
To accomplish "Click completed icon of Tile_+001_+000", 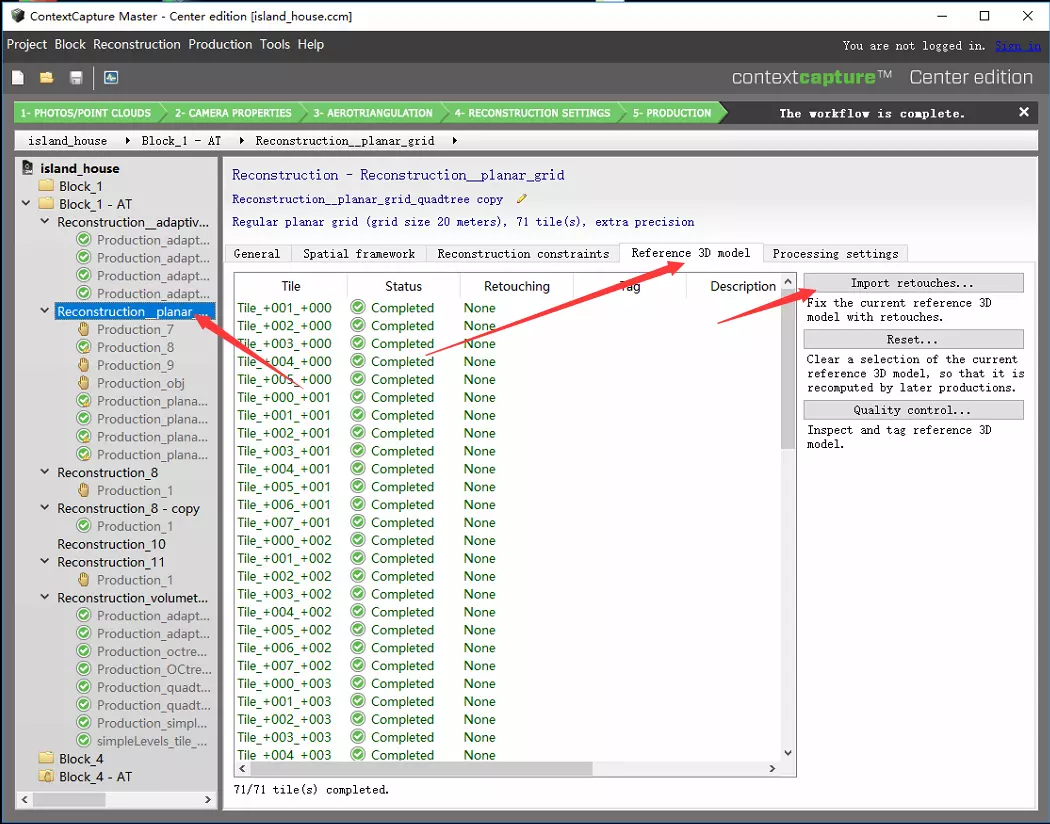I will click(358, 307).
